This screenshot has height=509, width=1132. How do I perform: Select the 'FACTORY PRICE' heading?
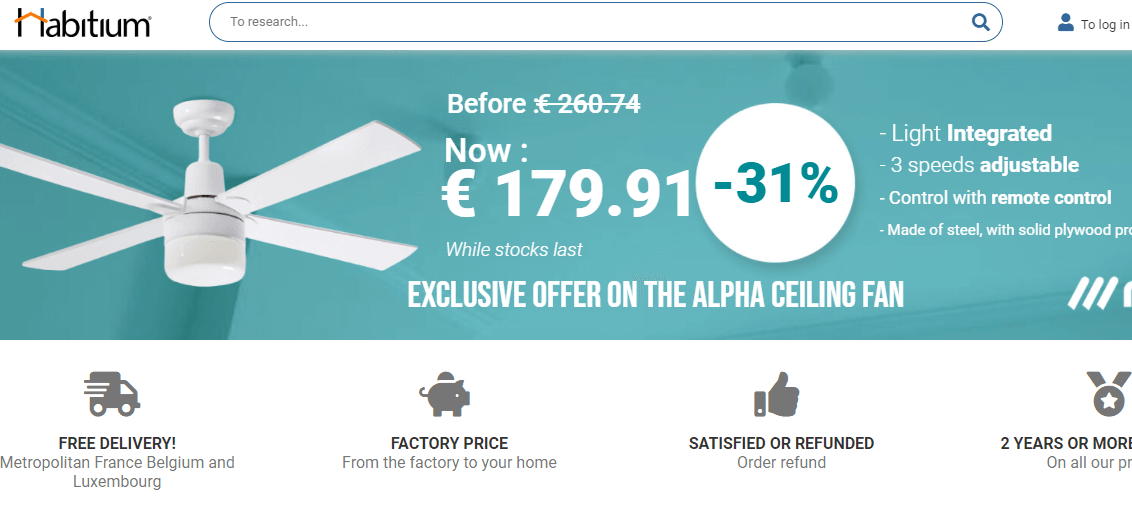point(449,443)
